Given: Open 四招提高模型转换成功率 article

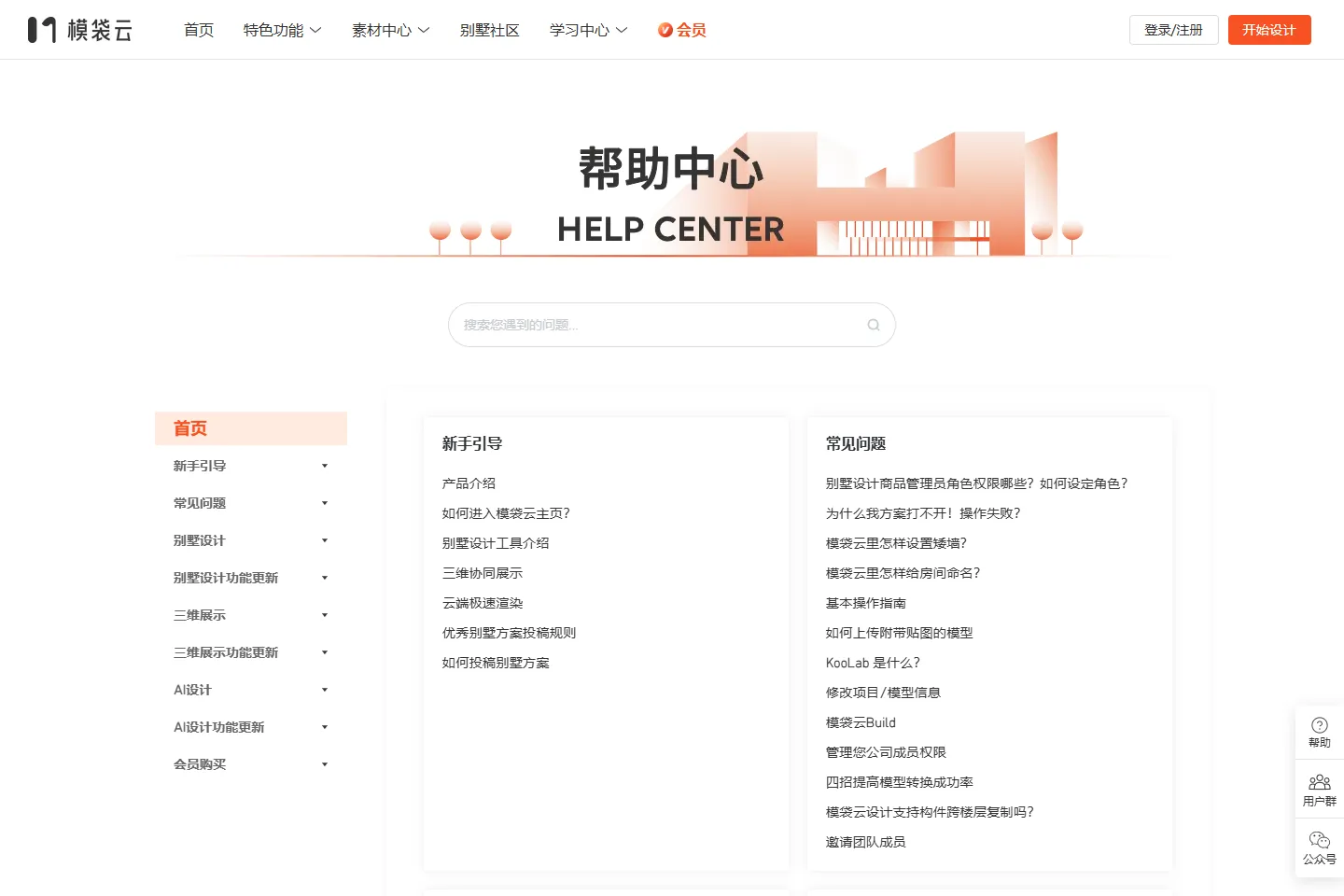Looking at the screenshot, I should coord(900,782).
